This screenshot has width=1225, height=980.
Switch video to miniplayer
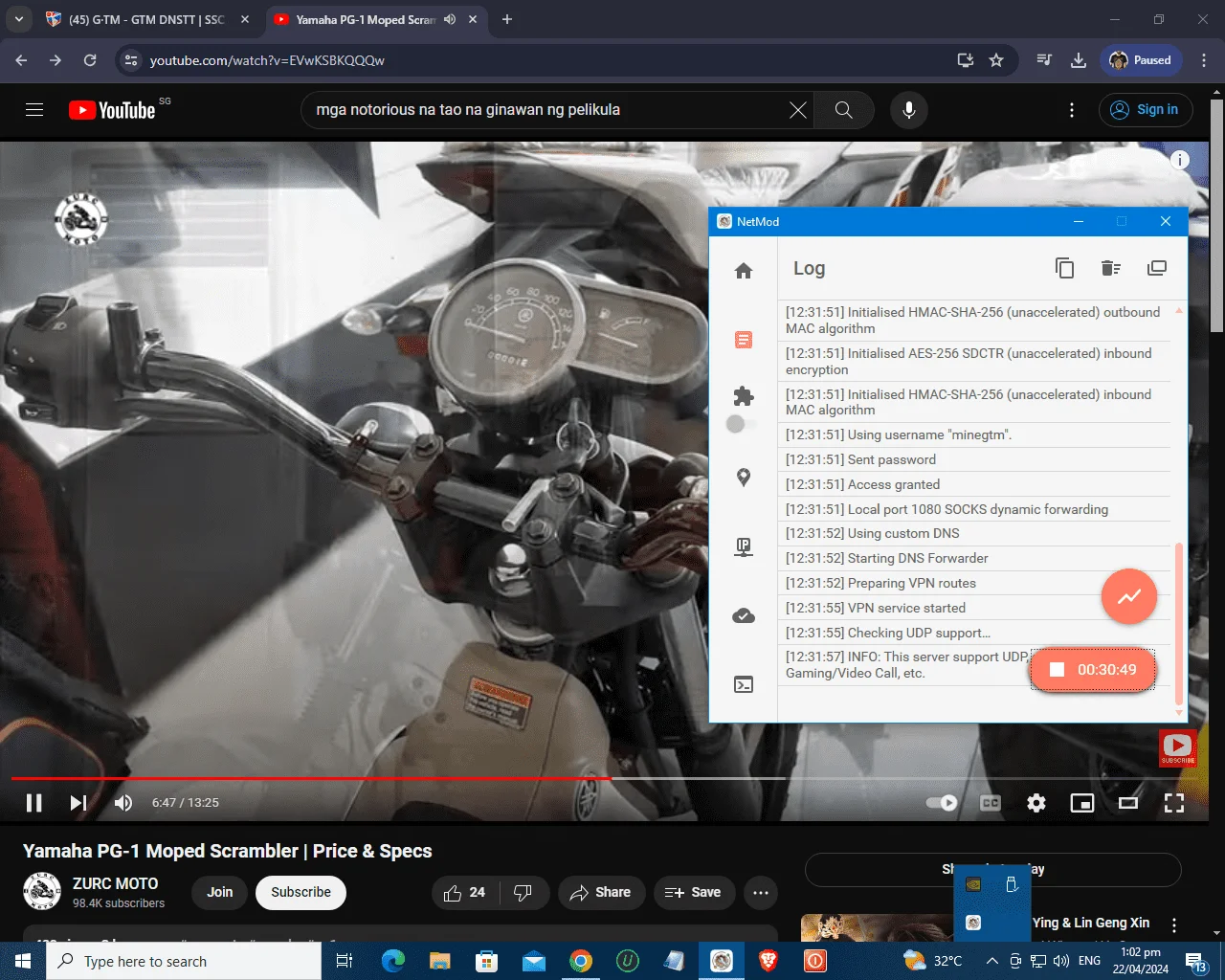point(1082,803)
